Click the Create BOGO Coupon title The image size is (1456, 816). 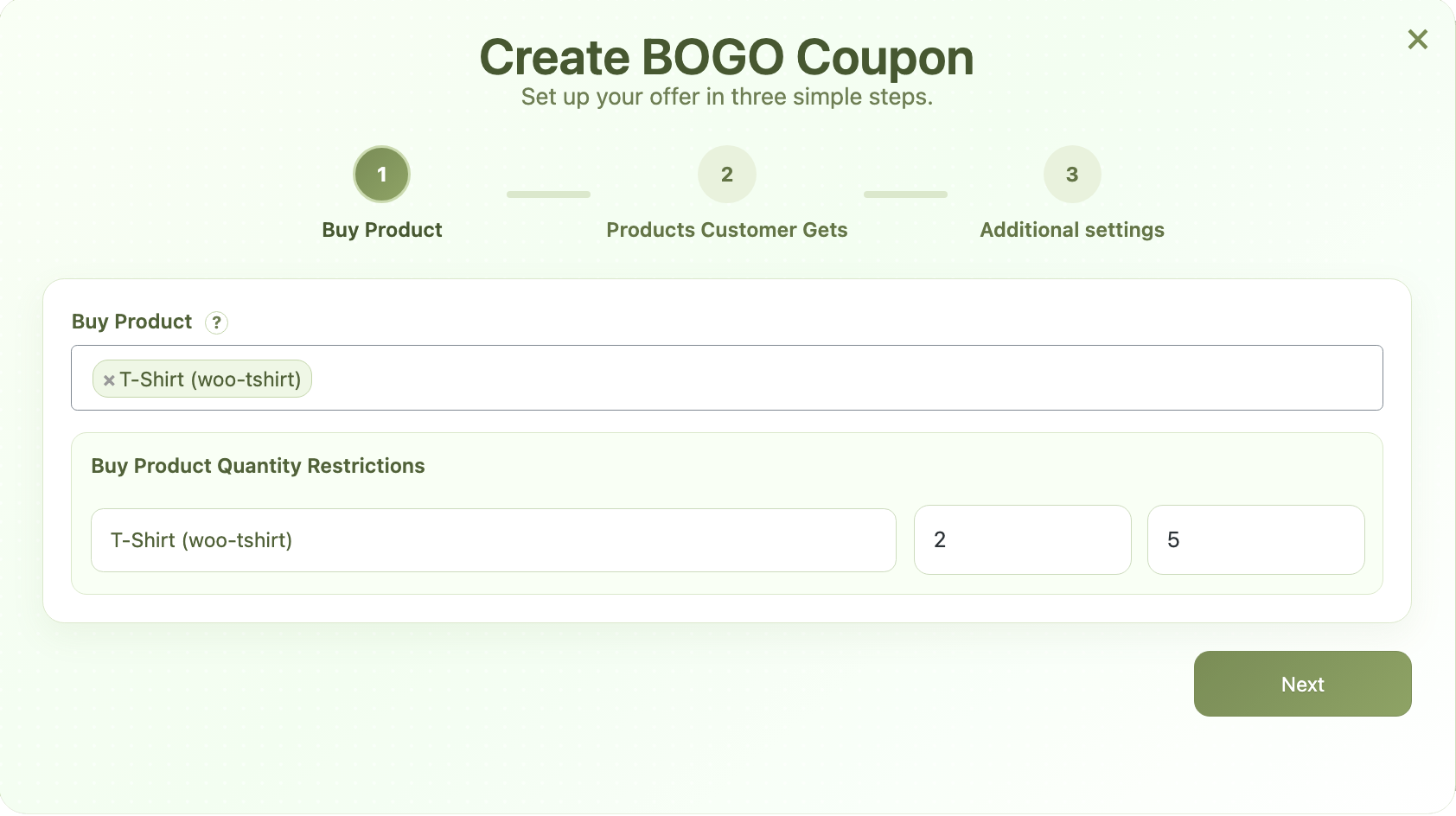pyautogui.click(x=726, y=58)
